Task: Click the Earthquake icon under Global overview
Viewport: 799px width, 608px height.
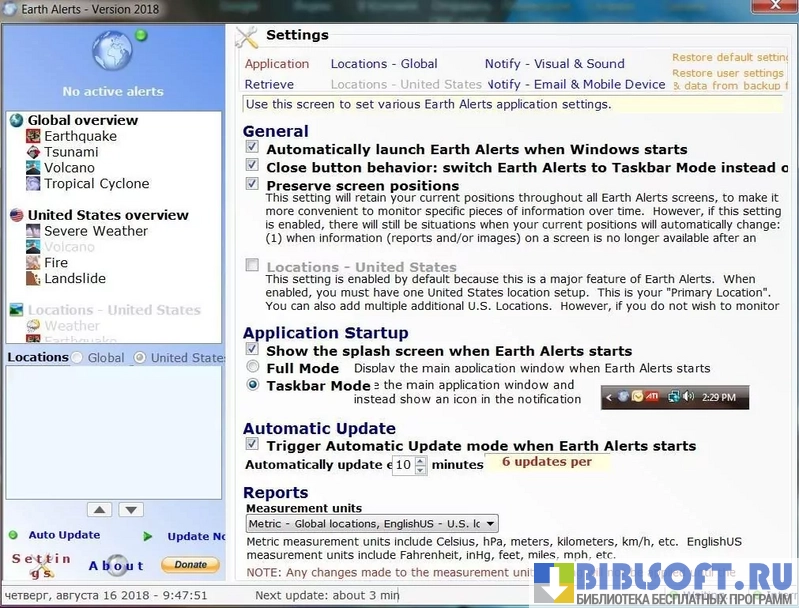Action: (x=34, y=137)
